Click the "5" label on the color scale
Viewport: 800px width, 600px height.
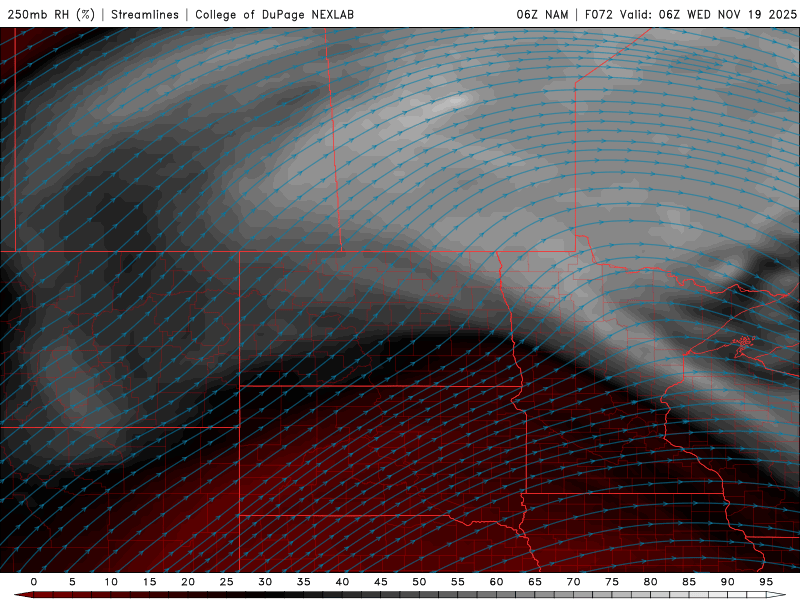pos(72,582)
